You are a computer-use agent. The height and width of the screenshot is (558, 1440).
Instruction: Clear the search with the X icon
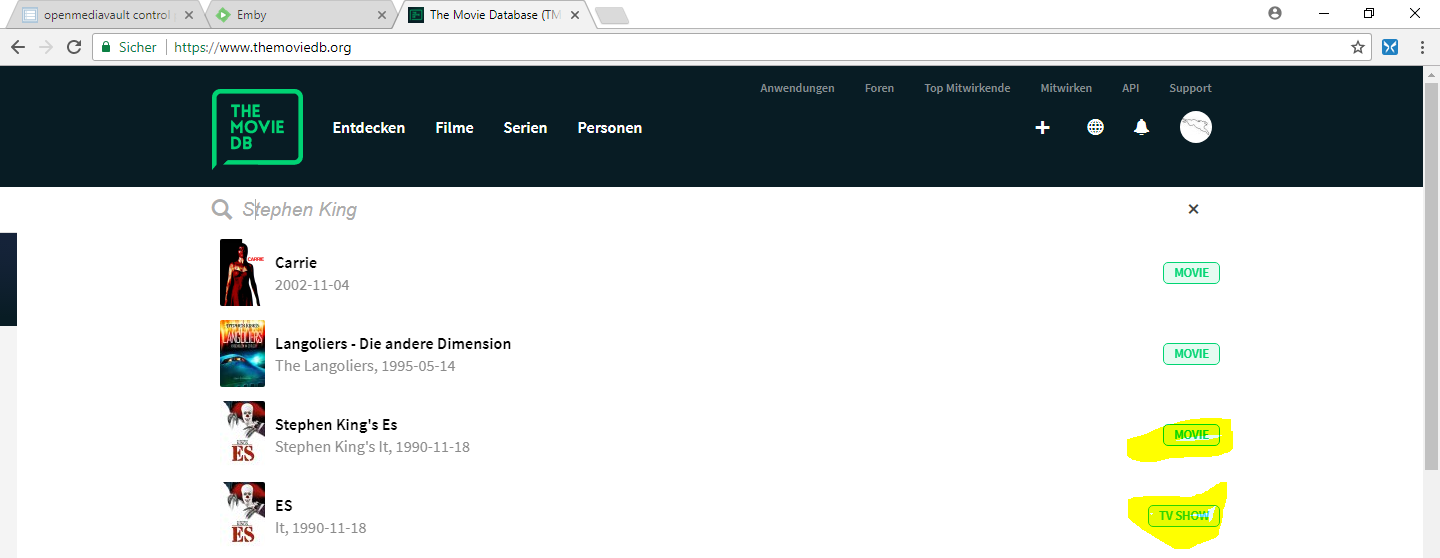[1193, 209]
